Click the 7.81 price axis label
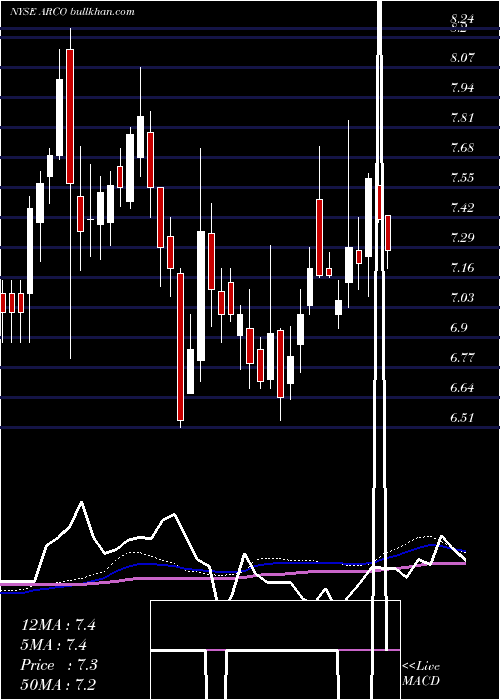 point(462,117)
